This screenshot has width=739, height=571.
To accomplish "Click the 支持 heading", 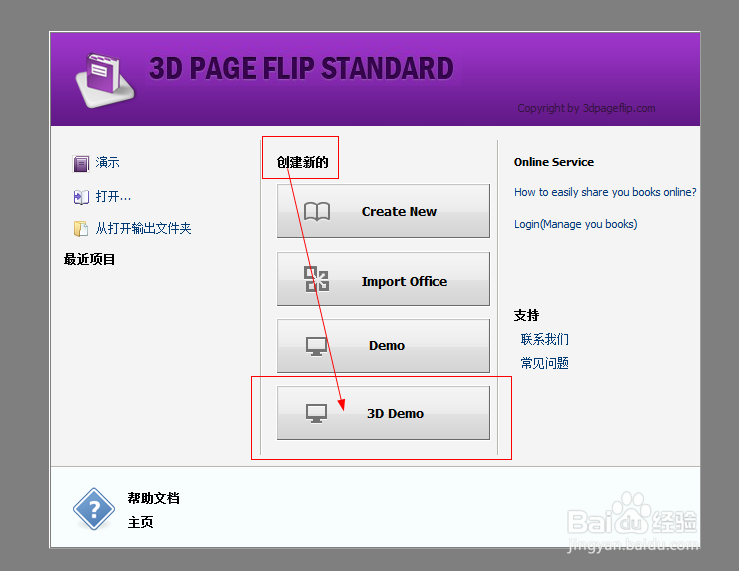I will (526, 315).
